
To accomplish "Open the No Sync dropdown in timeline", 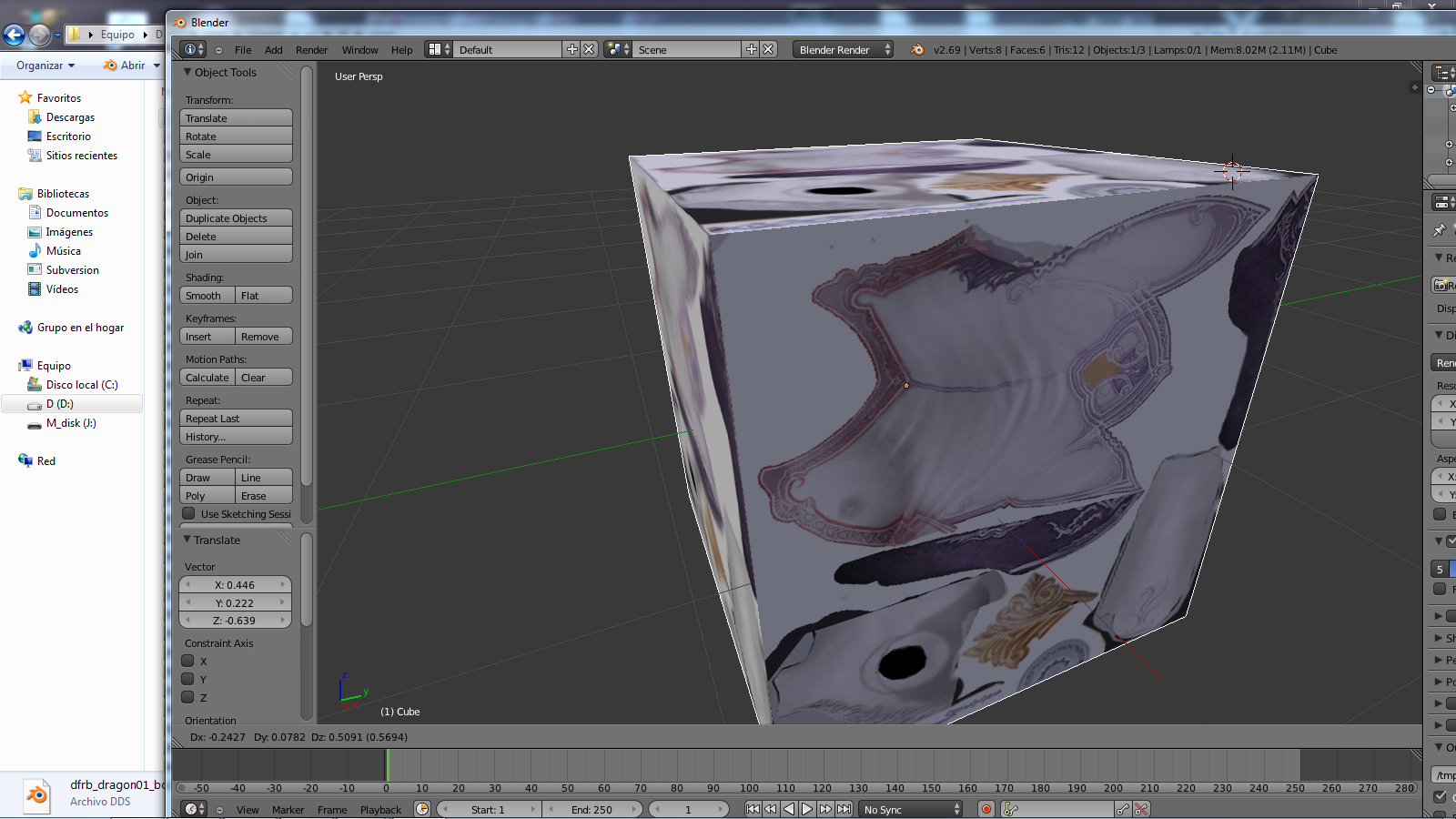I will [x=910, y=809].
